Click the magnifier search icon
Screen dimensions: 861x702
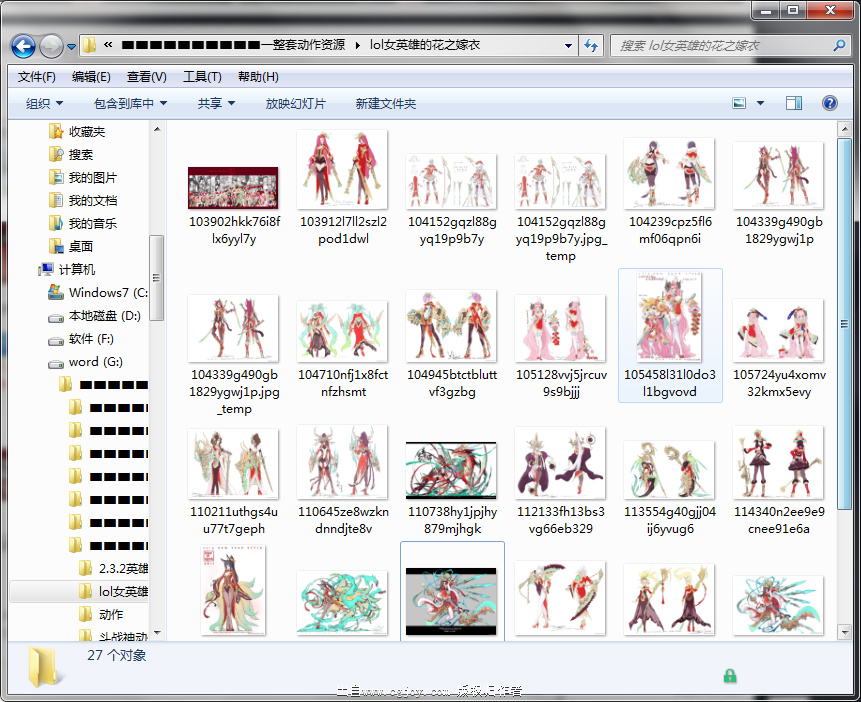839,46
